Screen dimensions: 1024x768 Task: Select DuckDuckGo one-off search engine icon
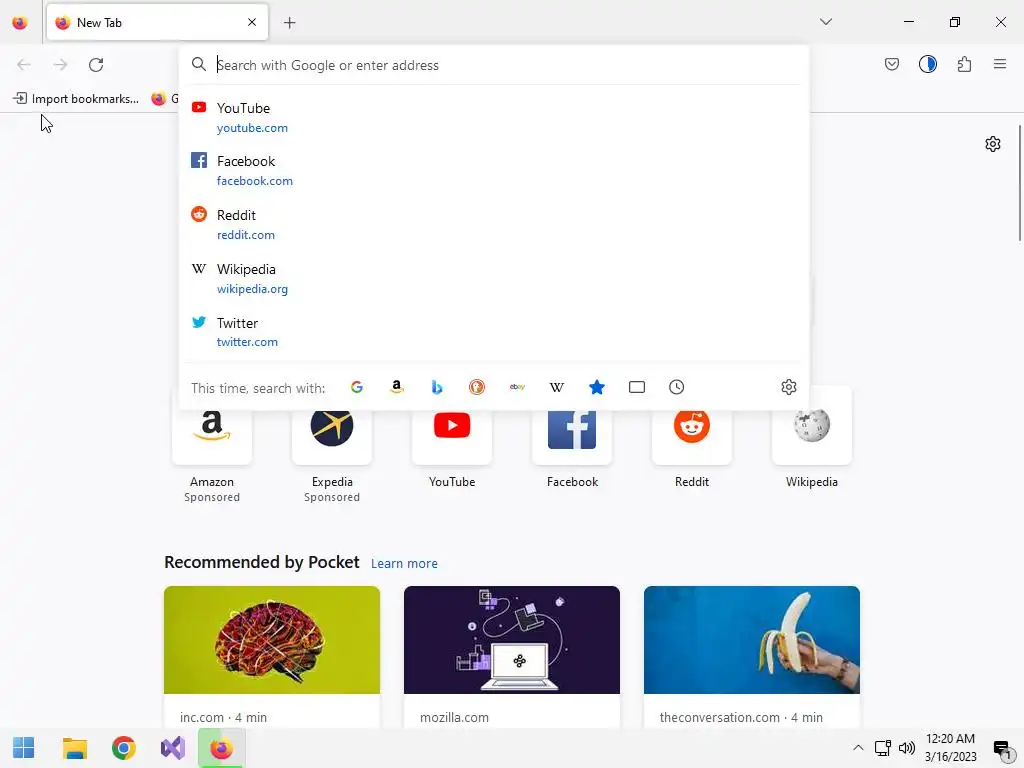coord(477,387)
